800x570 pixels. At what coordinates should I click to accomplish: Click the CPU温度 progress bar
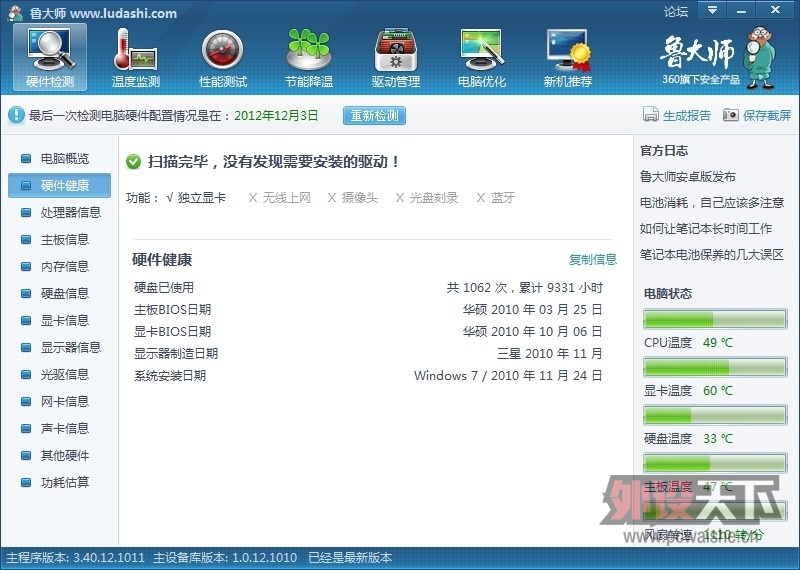click(715, 319)
